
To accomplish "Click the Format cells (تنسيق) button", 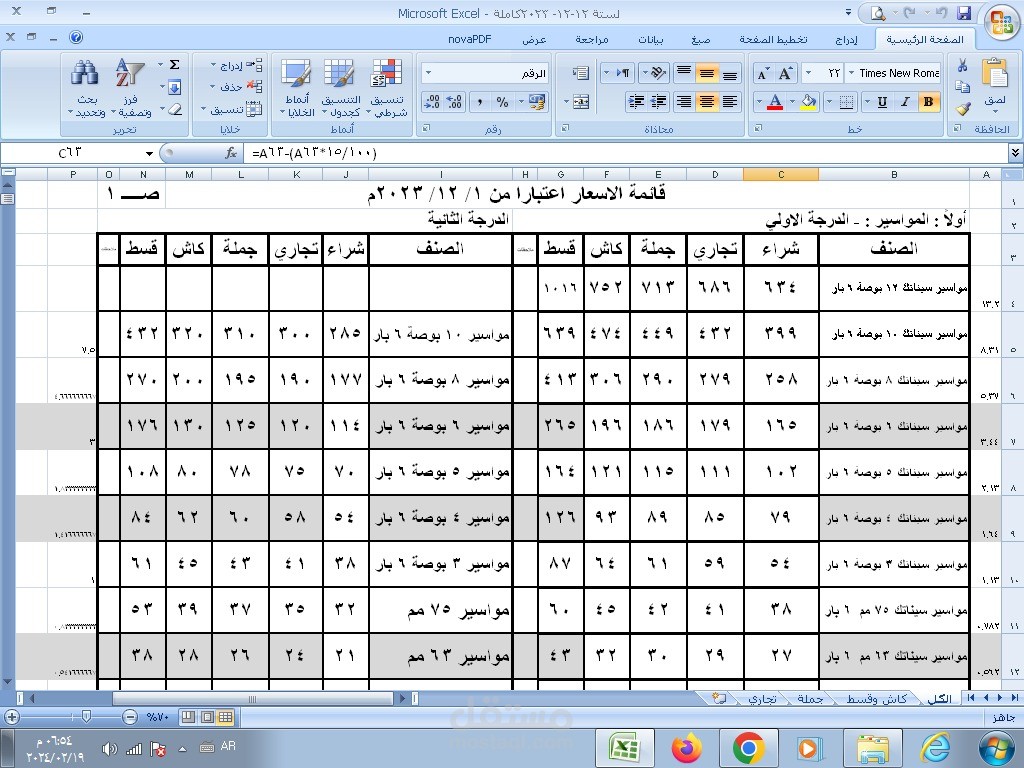I will 232,109.
